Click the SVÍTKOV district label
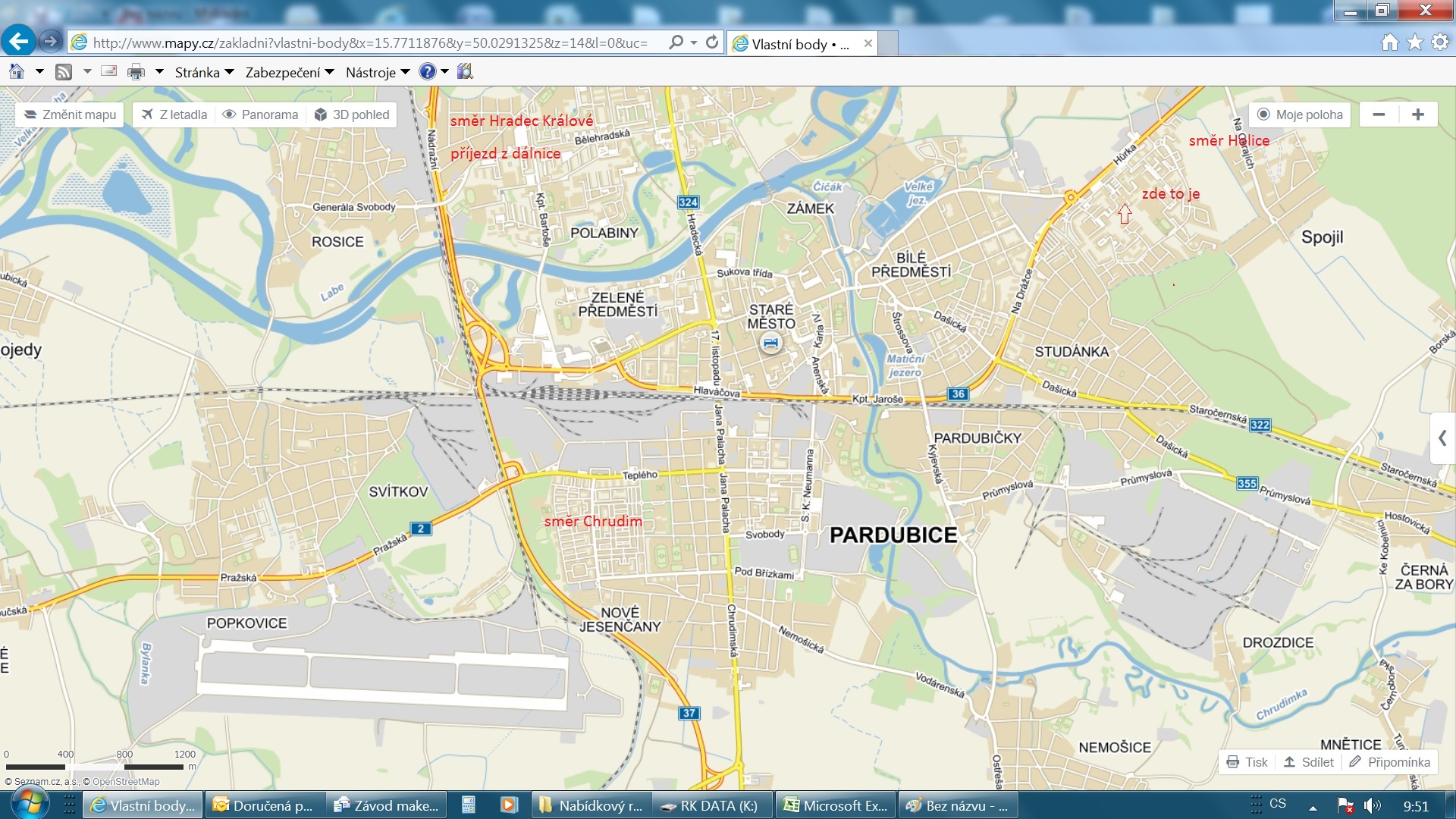1456x819 pixels. coord(398,491)
